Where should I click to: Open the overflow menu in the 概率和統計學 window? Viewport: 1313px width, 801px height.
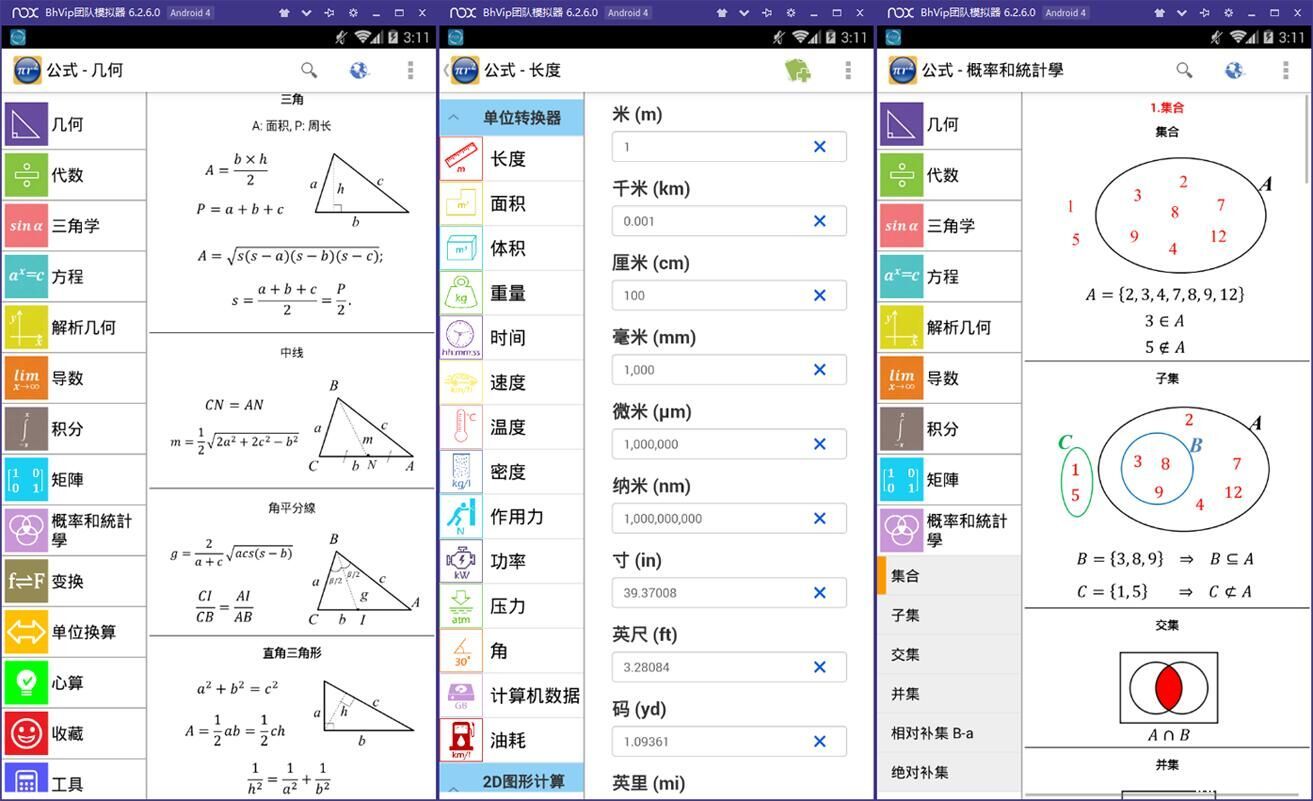point(1285,70)
